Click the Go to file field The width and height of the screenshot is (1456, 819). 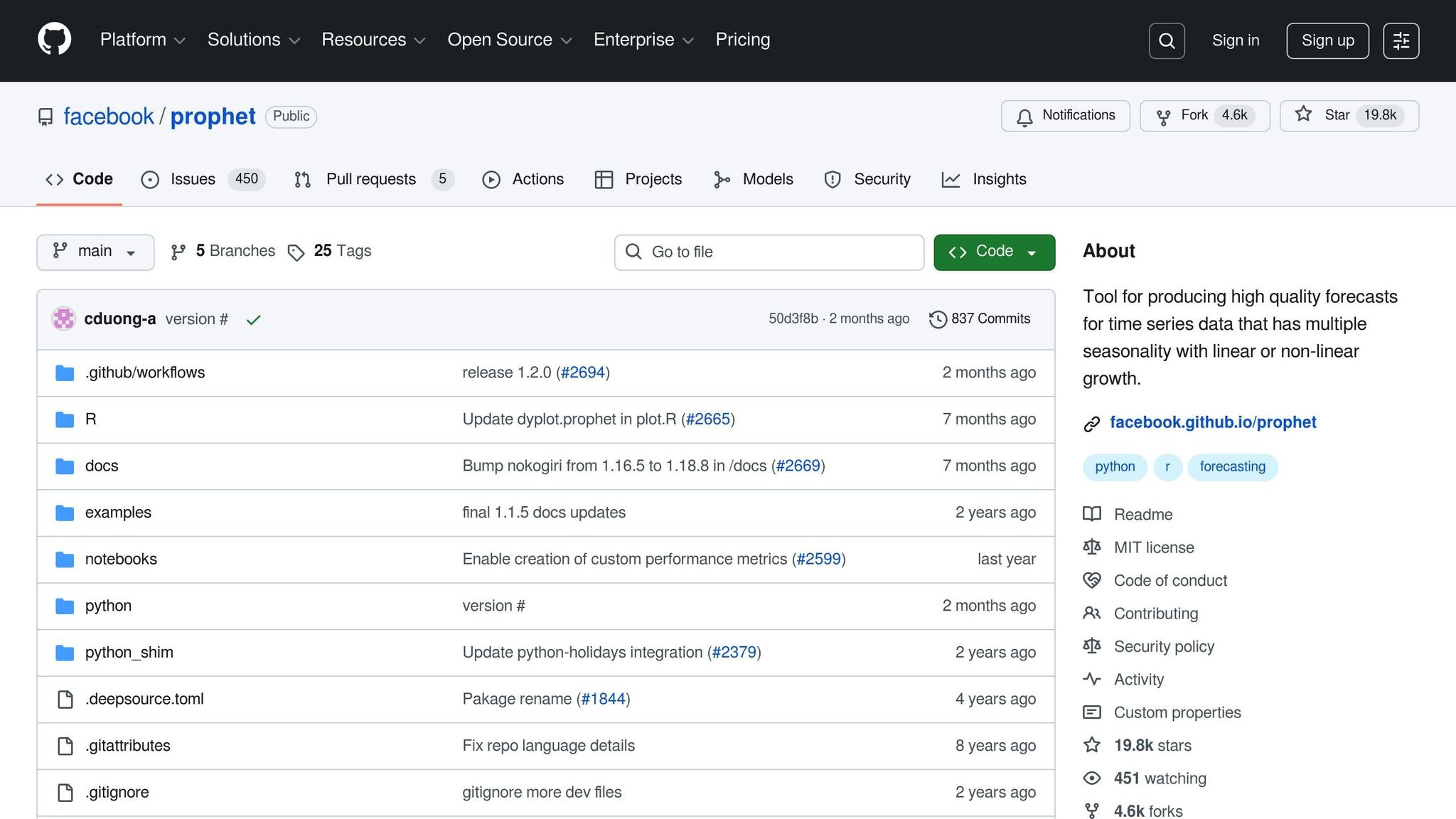pos(769,252)
